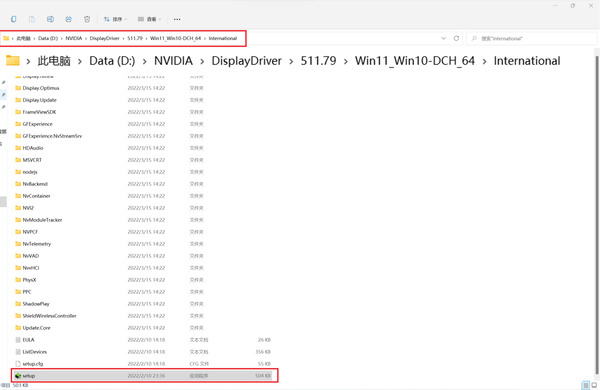
Task: Switch to details view in the status bar
Action: 585,385
